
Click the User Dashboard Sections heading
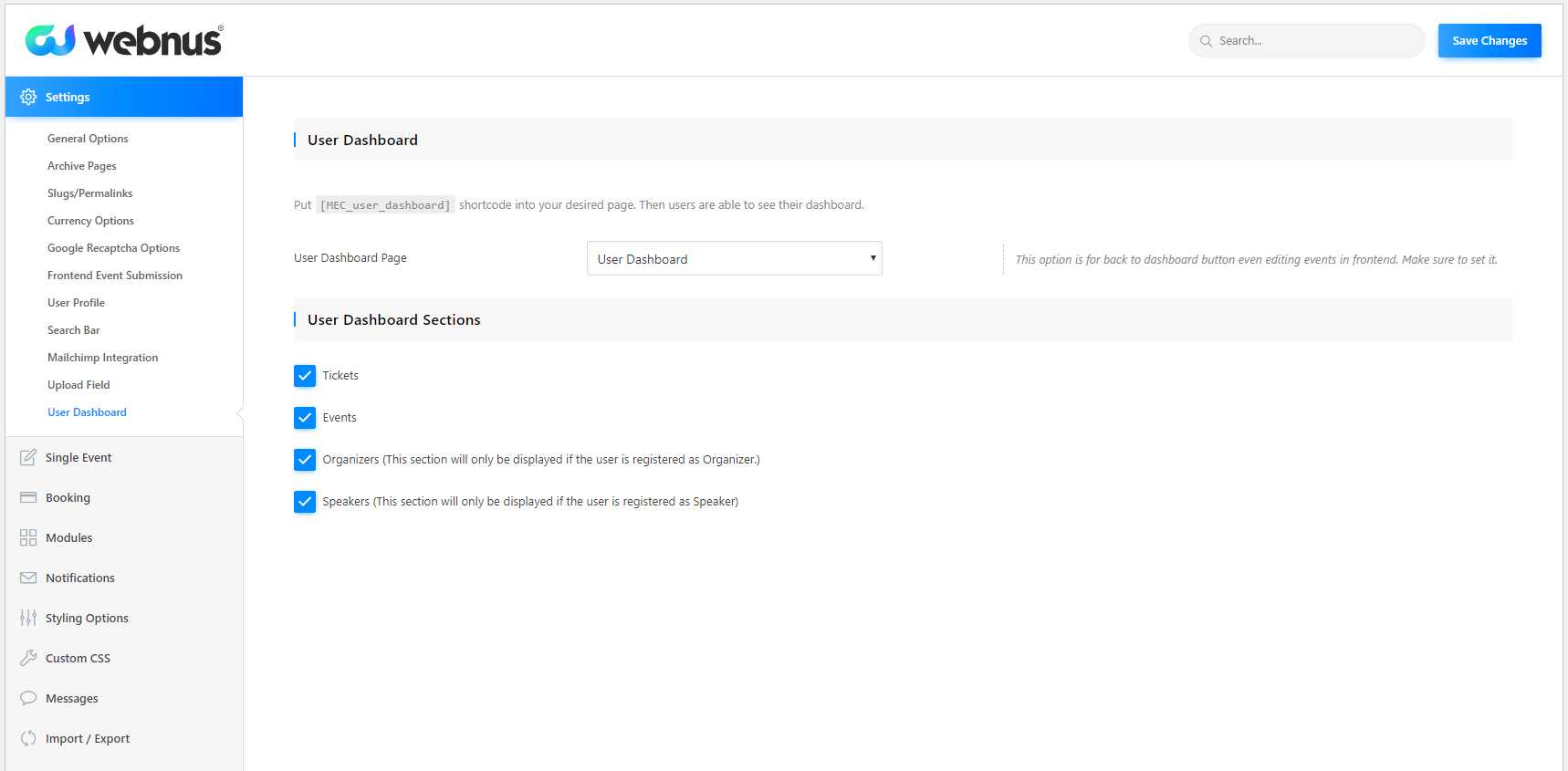393,319
